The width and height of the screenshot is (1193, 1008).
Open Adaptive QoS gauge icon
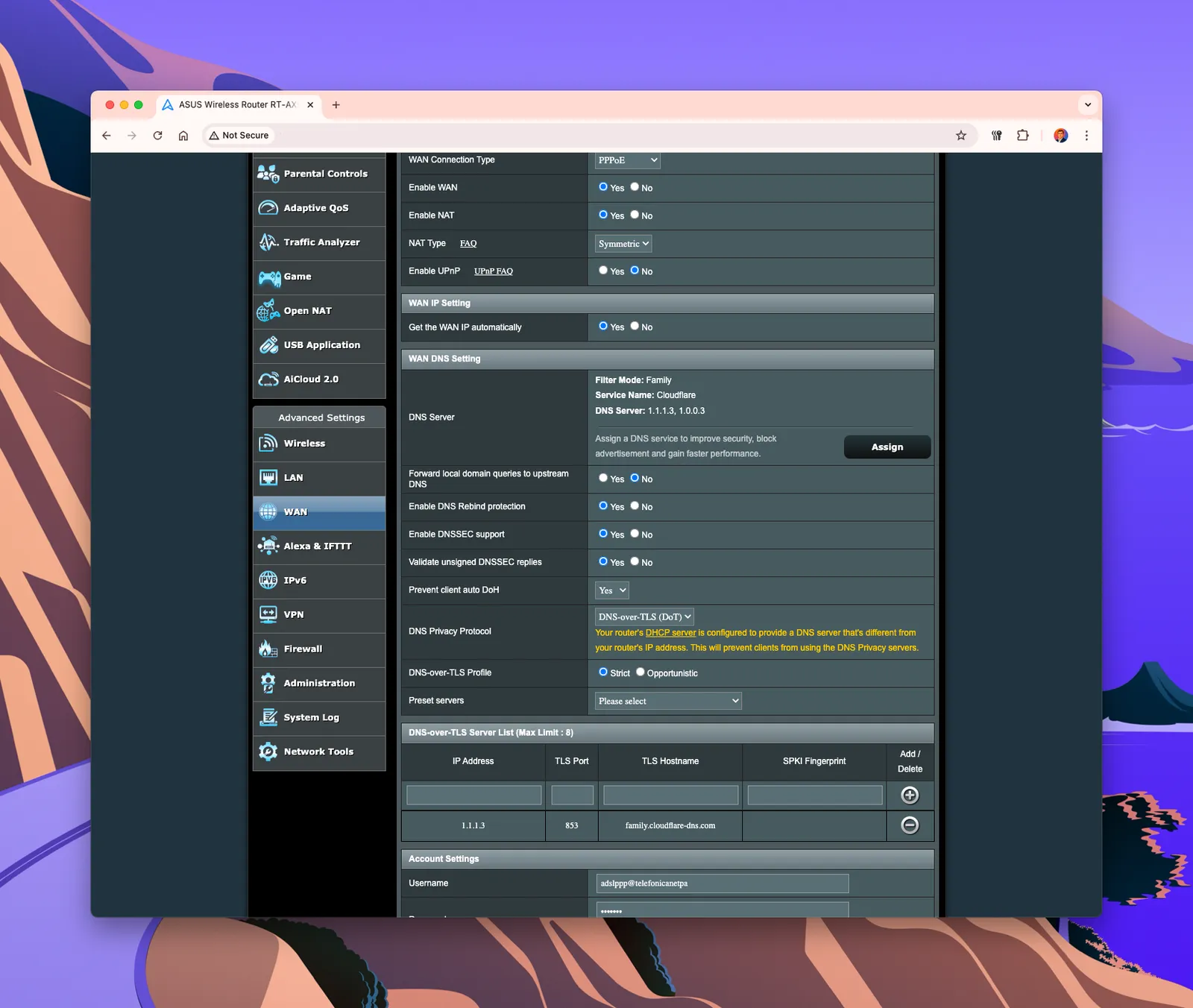tap(268, 208)
